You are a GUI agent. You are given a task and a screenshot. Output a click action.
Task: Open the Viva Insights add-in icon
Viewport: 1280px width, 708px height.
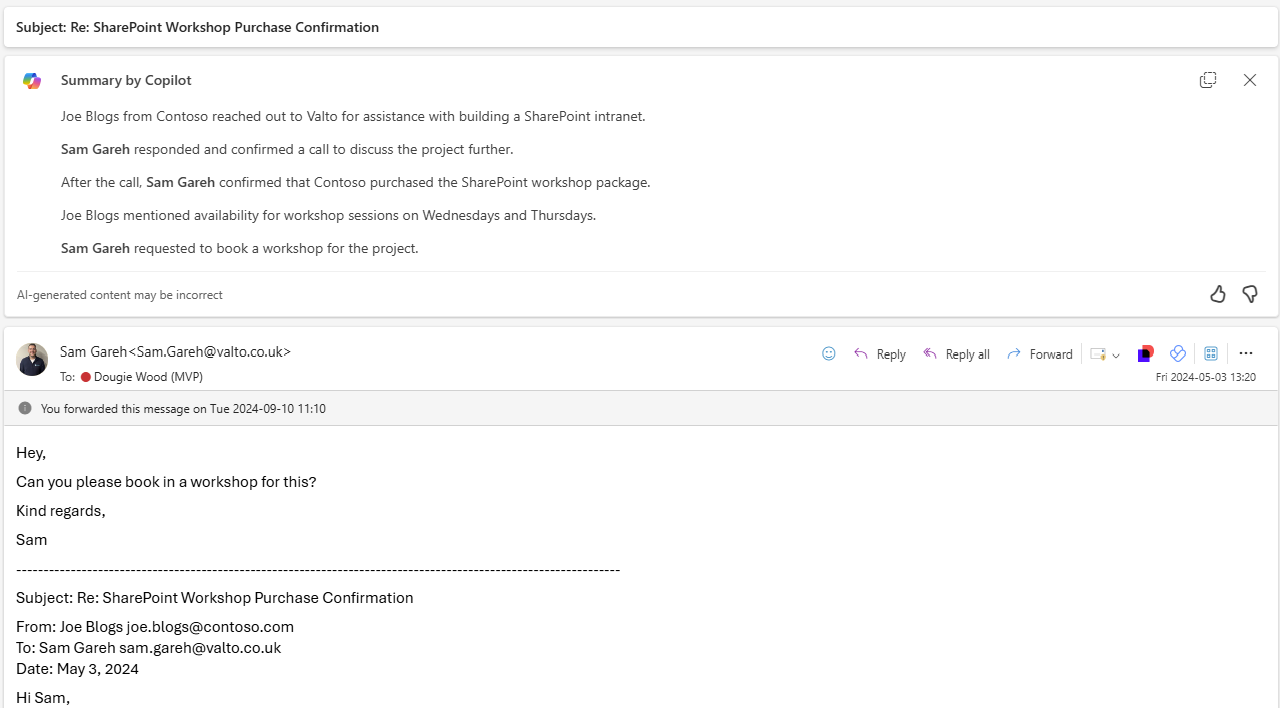[1178, 353]
